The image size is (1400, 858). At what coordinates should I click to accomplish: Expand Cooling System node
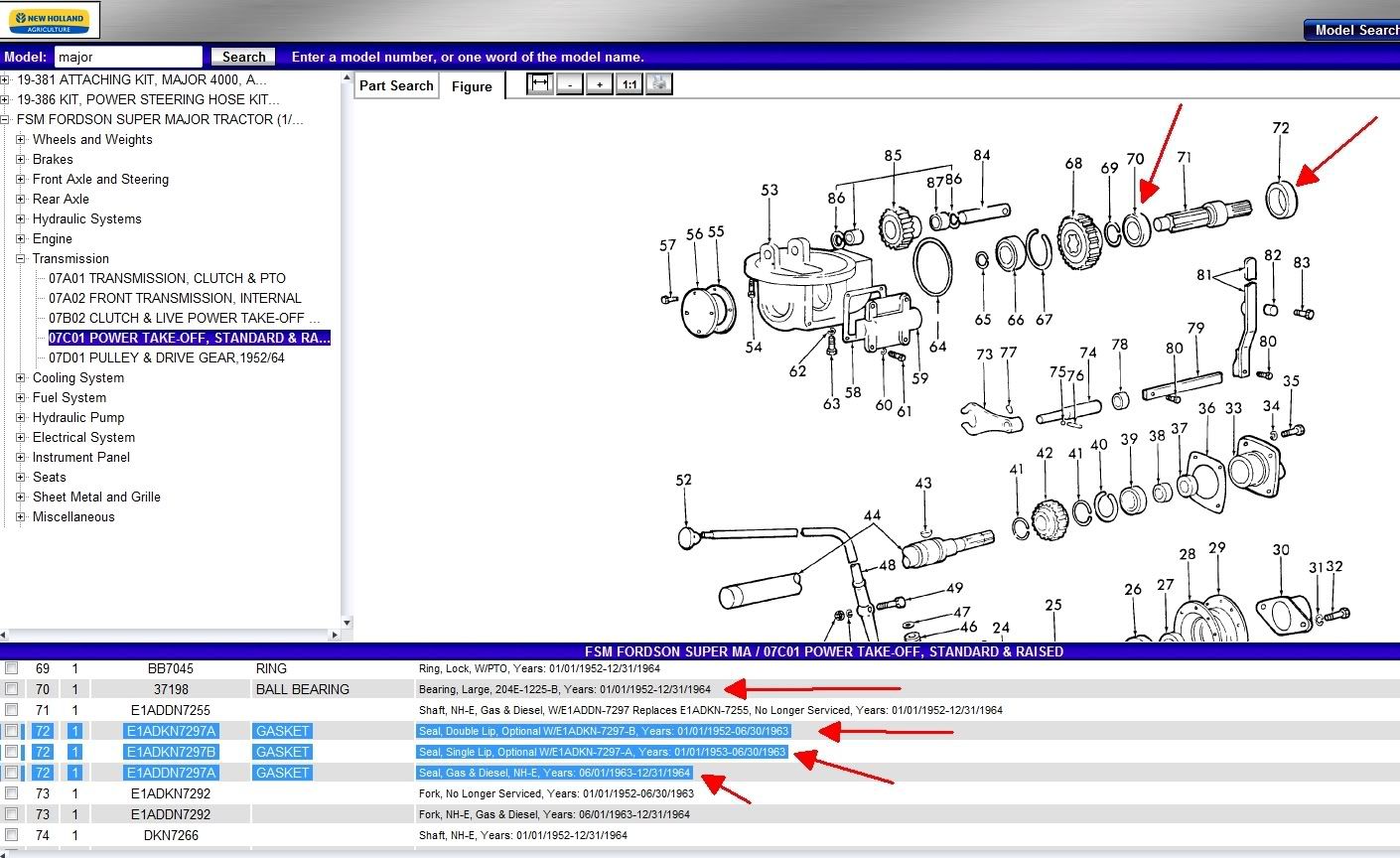pyautogui.click(x=21, y=377)
